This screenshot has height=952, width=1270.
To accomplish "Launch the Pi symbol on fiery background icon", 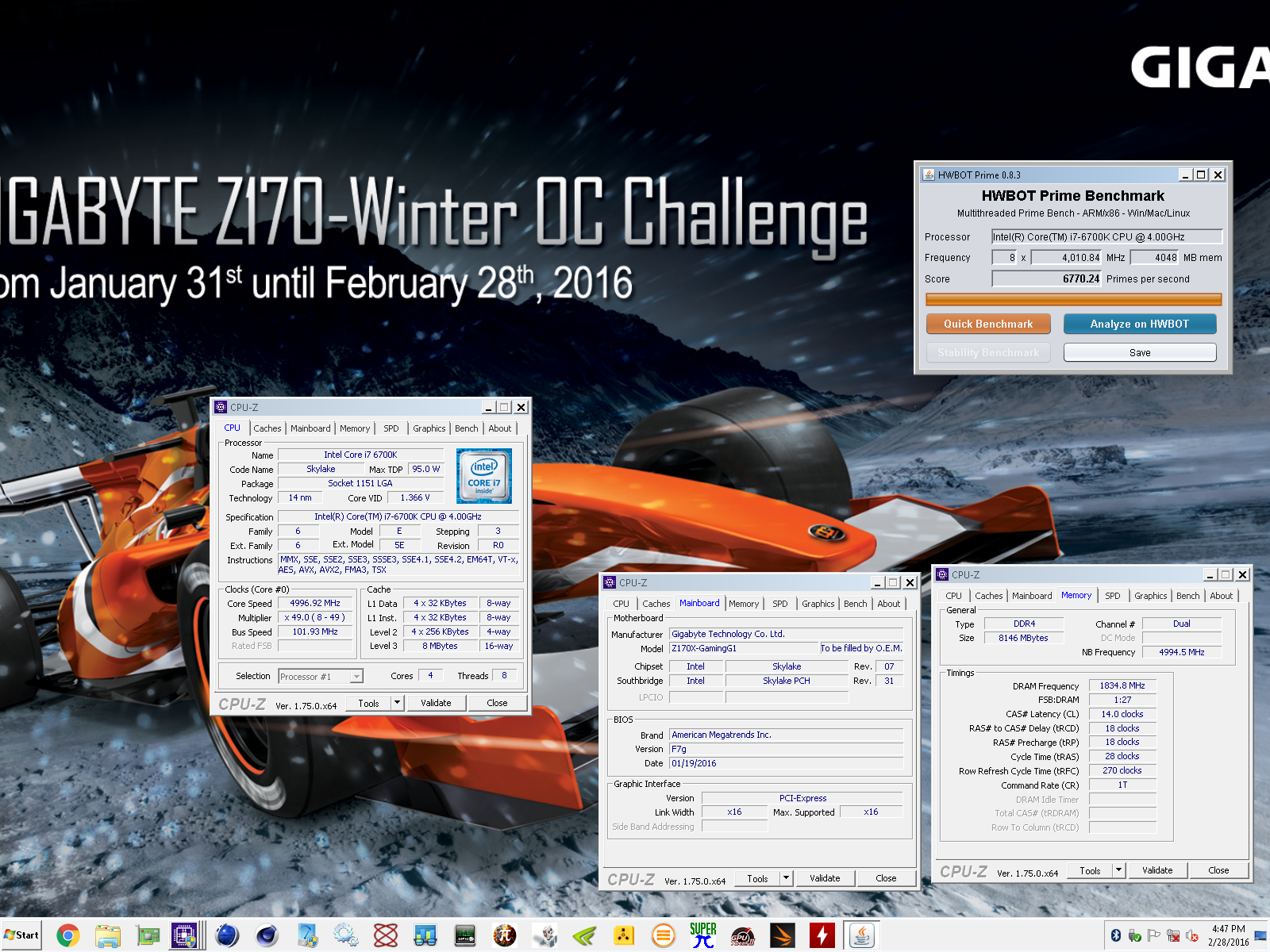I will [505, 936].
